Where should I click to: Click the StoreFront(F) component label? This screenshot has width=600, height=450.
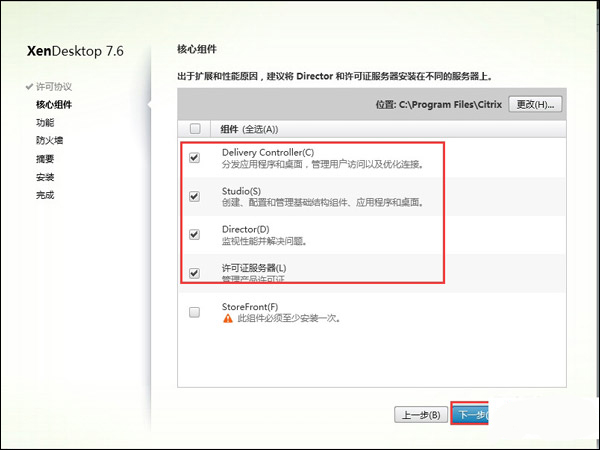250,307
